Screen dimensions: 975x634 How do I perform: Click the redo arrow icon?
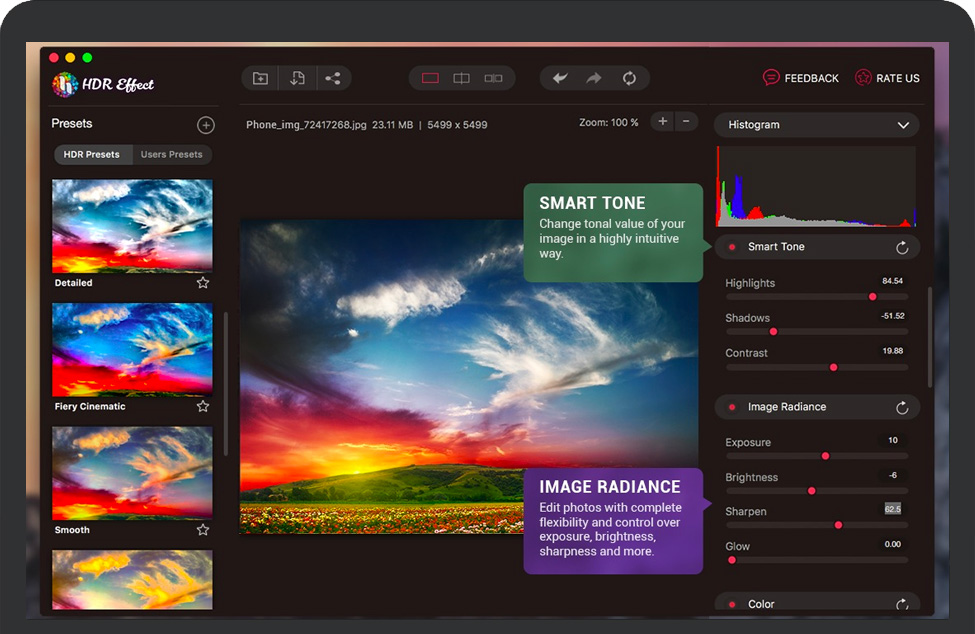coord(594,78)
